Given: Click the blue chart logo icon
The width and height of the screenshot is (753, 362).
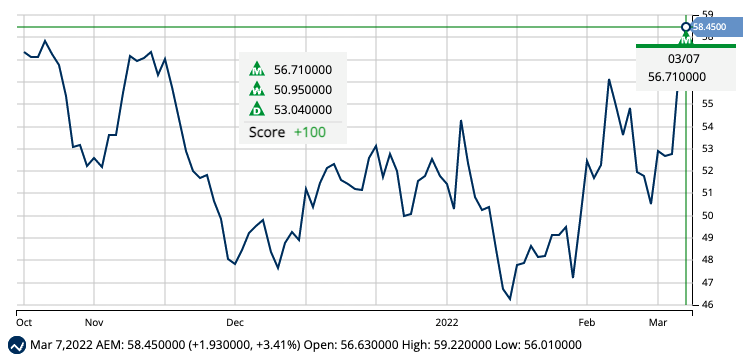Looking at the screenshot, I should click(x=17, y=345).
